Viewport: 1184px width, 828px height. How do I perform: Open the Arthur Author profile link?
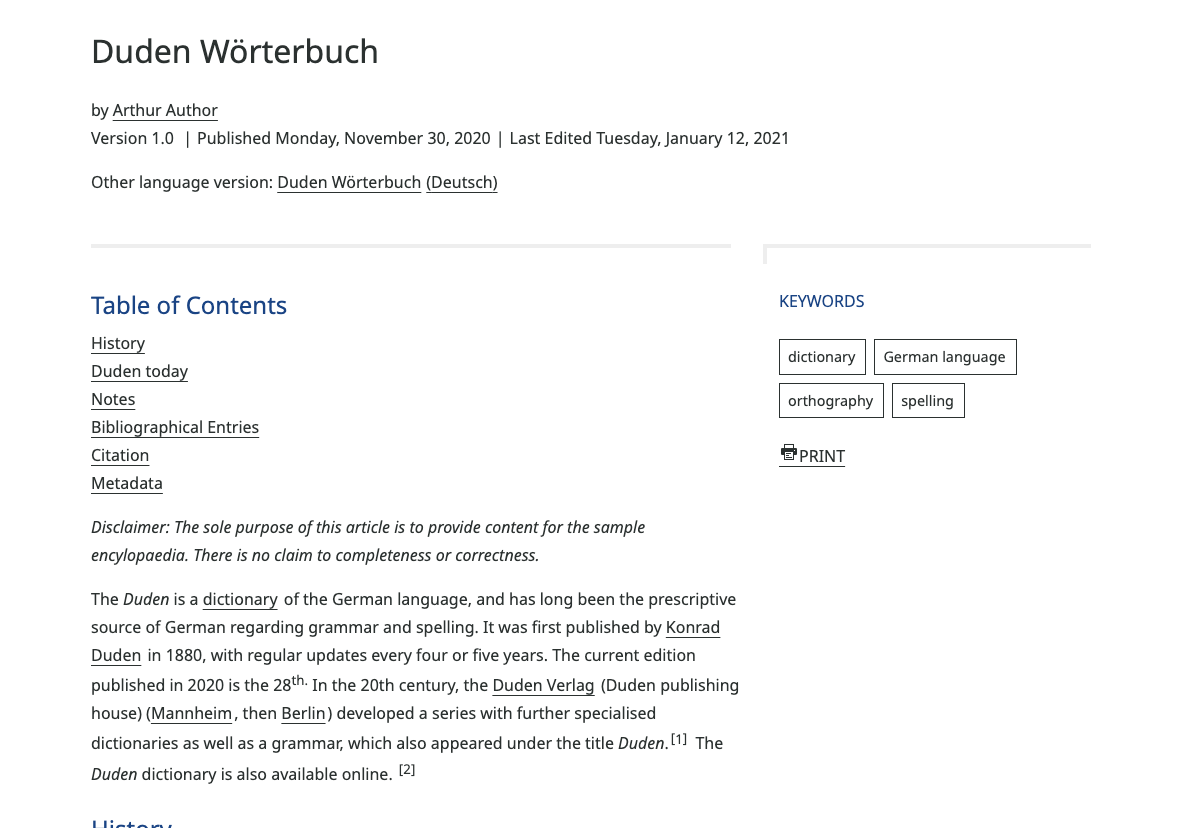tap(165, 110)
